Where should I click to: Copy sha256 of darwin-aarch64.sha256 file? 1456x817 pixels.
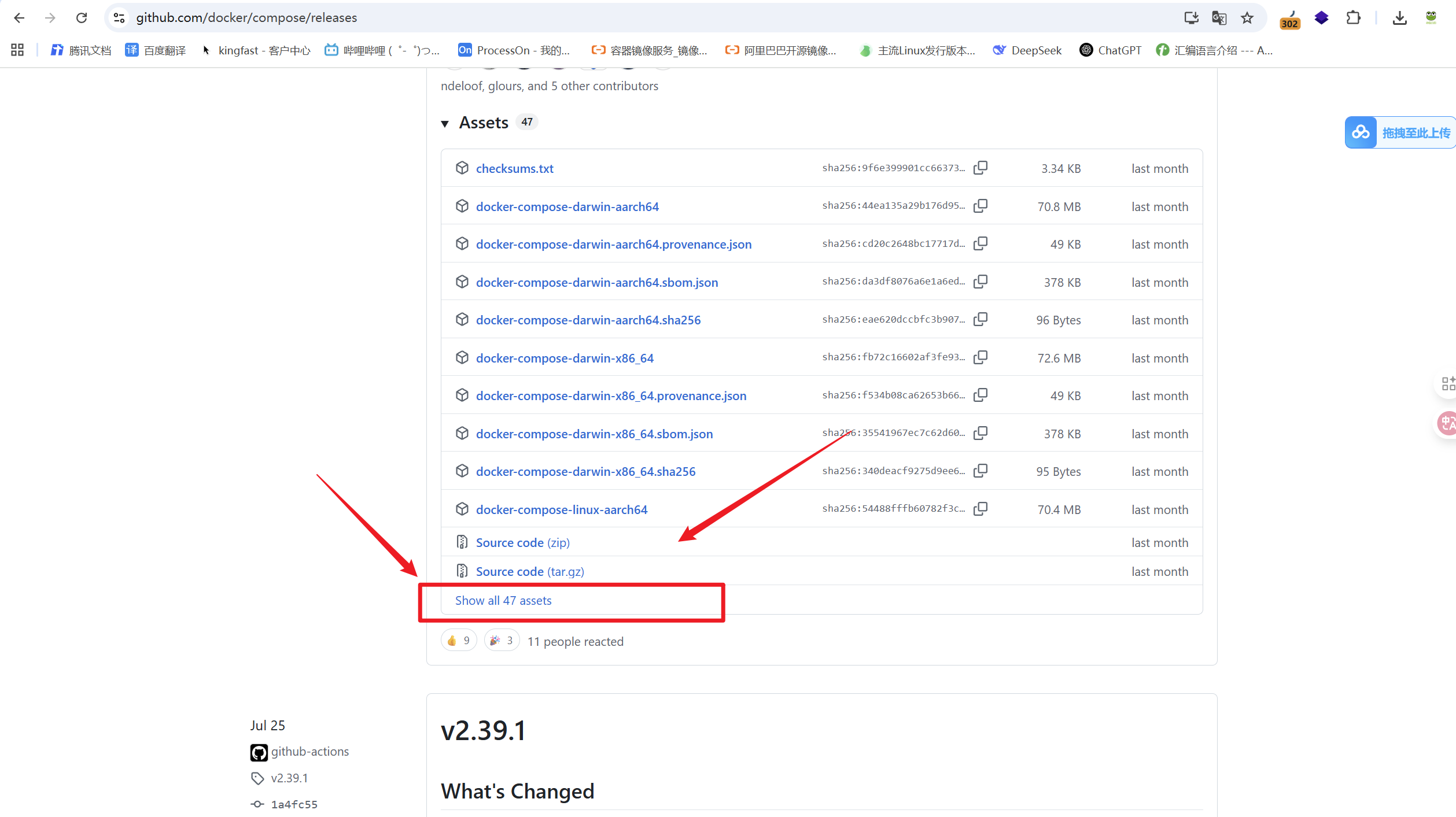pyautogui.click(x=981, y=320)
